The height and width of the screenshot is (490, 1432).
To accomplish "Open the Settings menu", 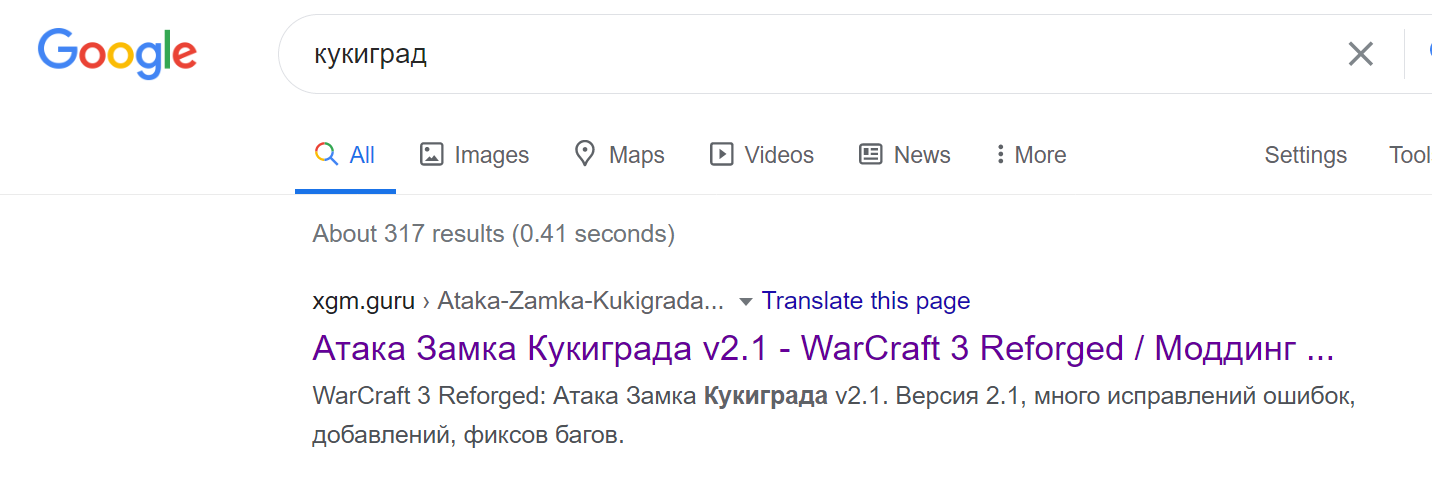I will 1305,155.
